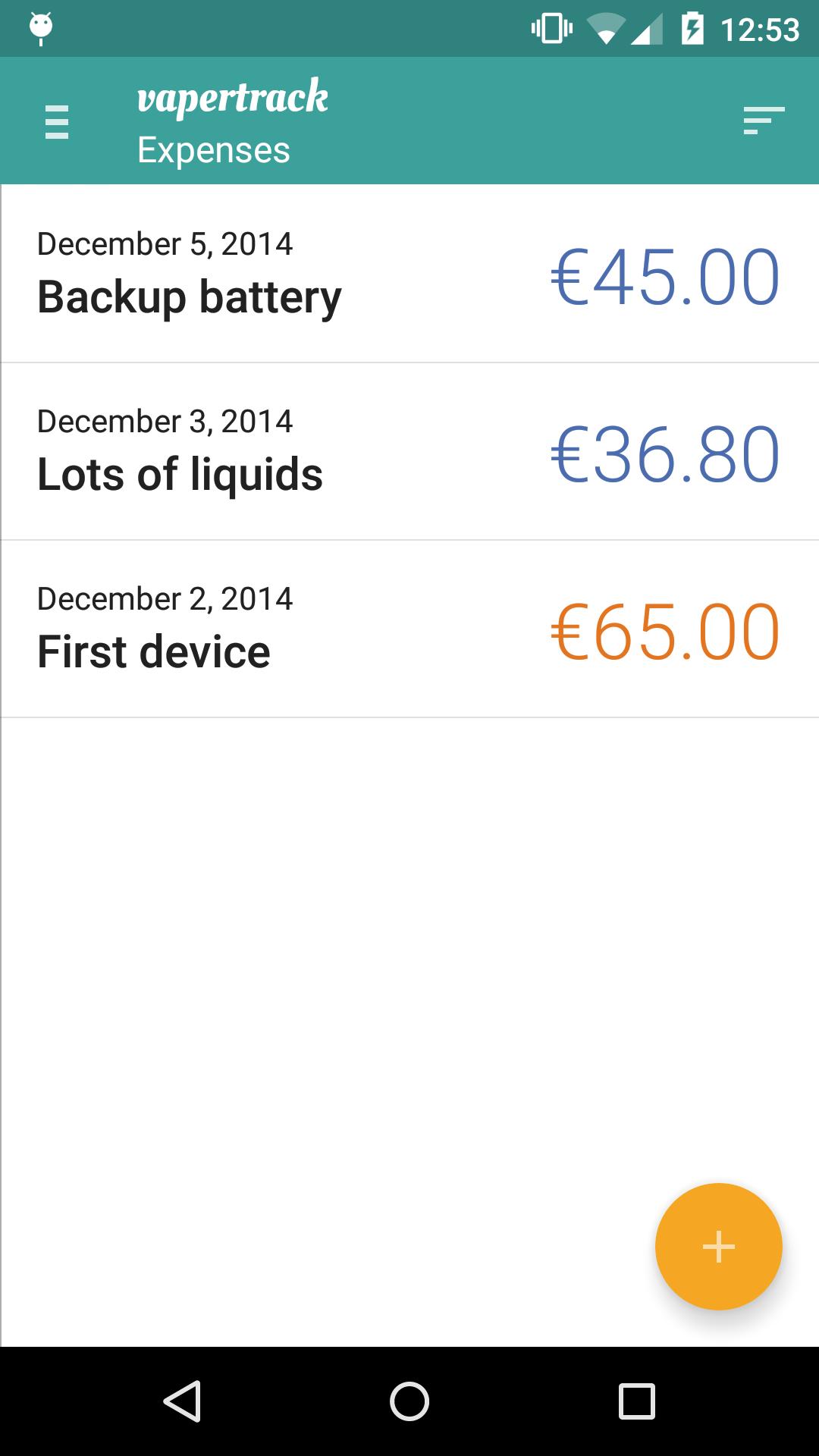The height and width of the screenshot is (1456, 819).
Task: Open the hamburger navigation menu
Action: coord(57,121)
